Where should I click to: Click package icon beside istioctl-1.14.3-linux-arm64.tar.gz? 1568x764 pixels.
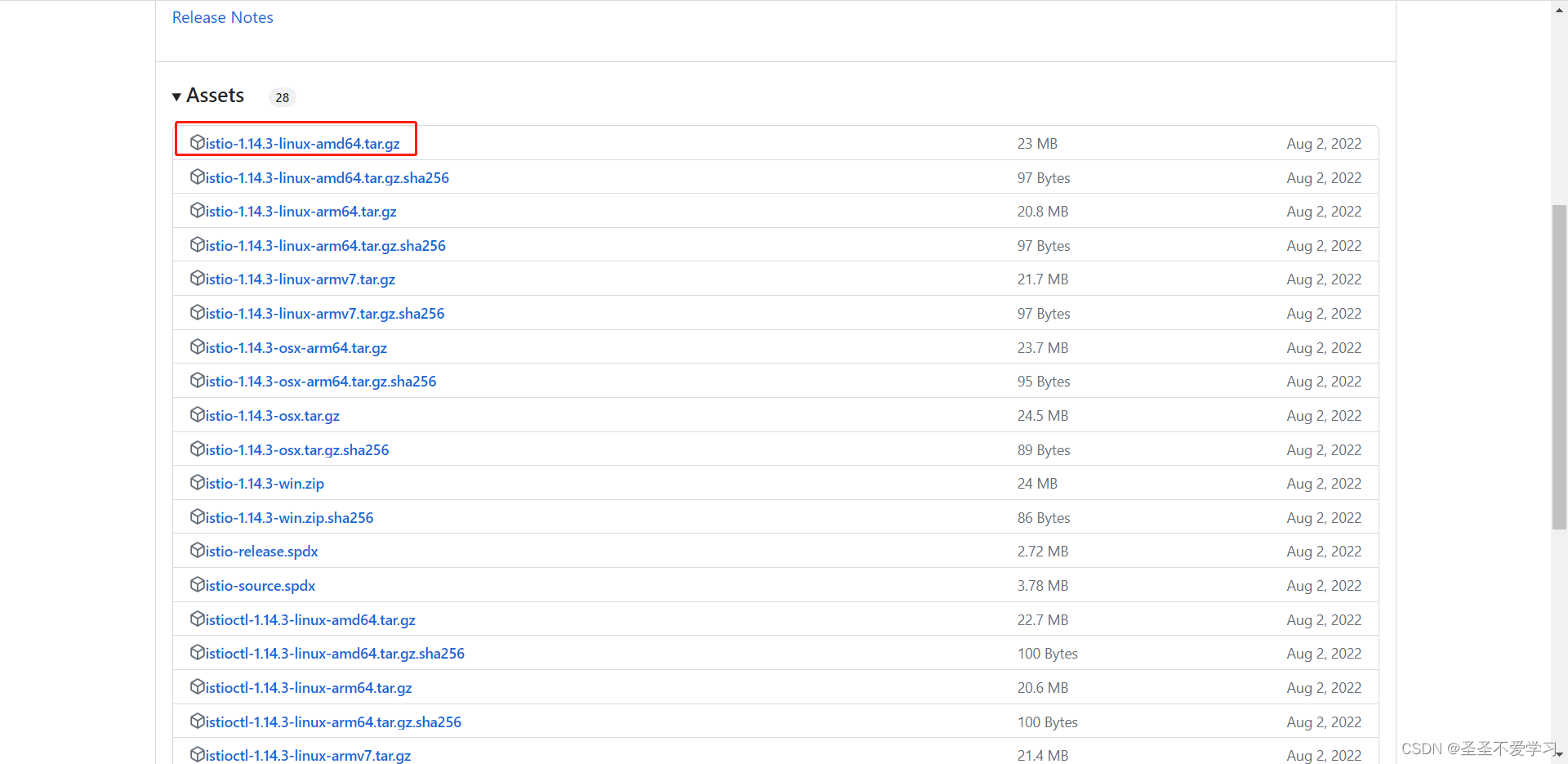(198, 686)
